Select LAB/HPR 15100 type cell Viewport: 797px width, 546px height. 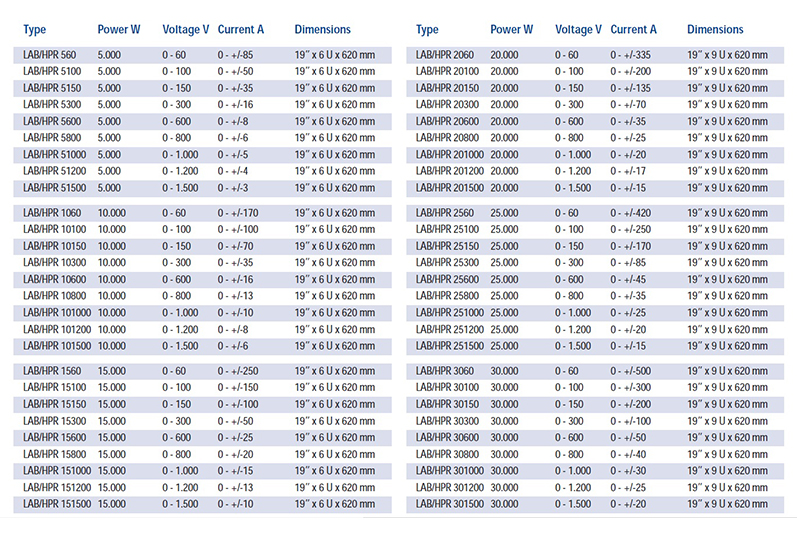pos(54,387)
